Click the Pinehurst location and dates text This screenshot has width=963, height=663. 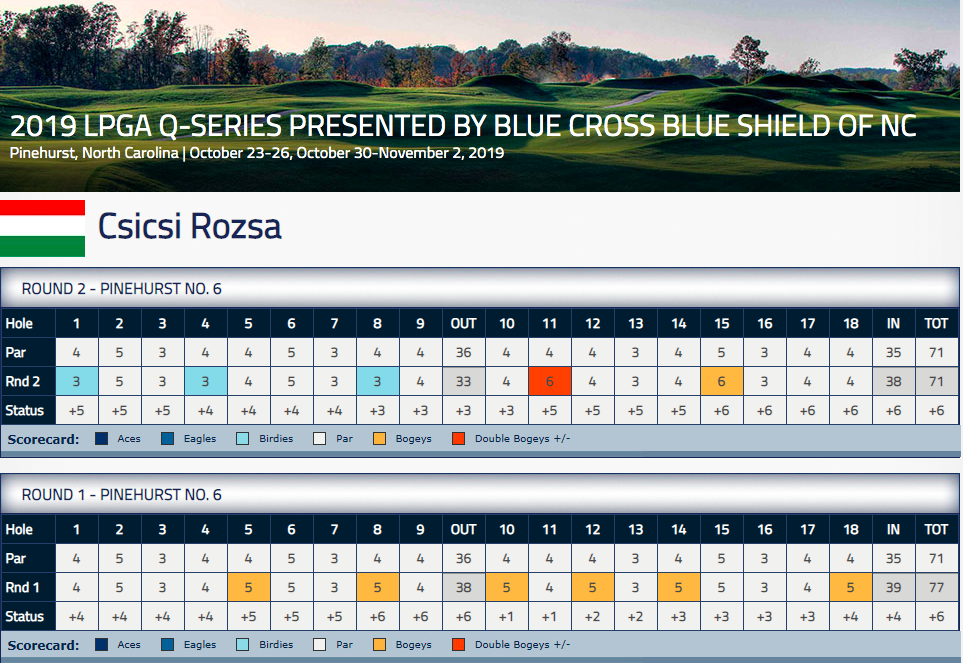pyautogui.click(x=257, y=153)
